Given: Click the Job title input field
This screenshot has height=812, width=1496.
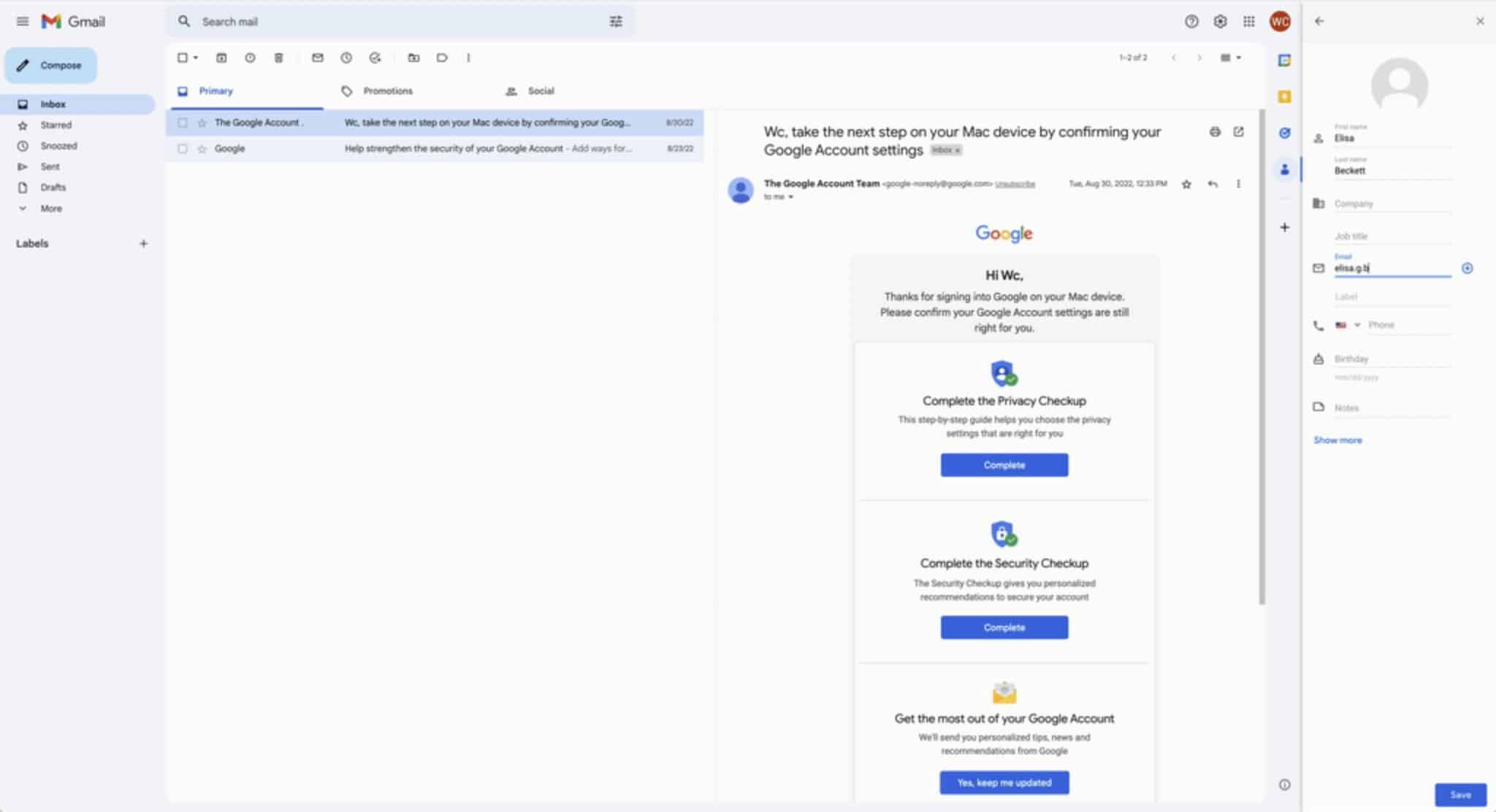Looking at the screenshot, I should (x=1392, y=236).
